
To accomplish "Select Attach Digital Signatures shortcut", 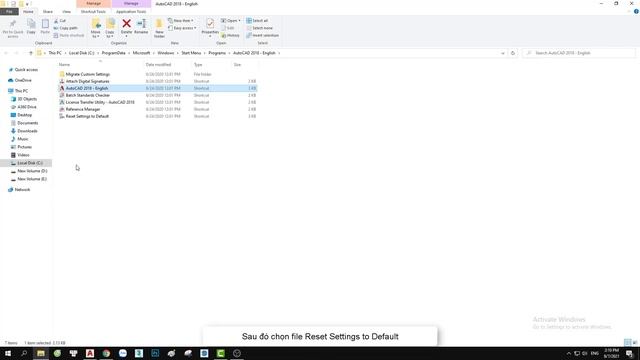I will point(87,81).
